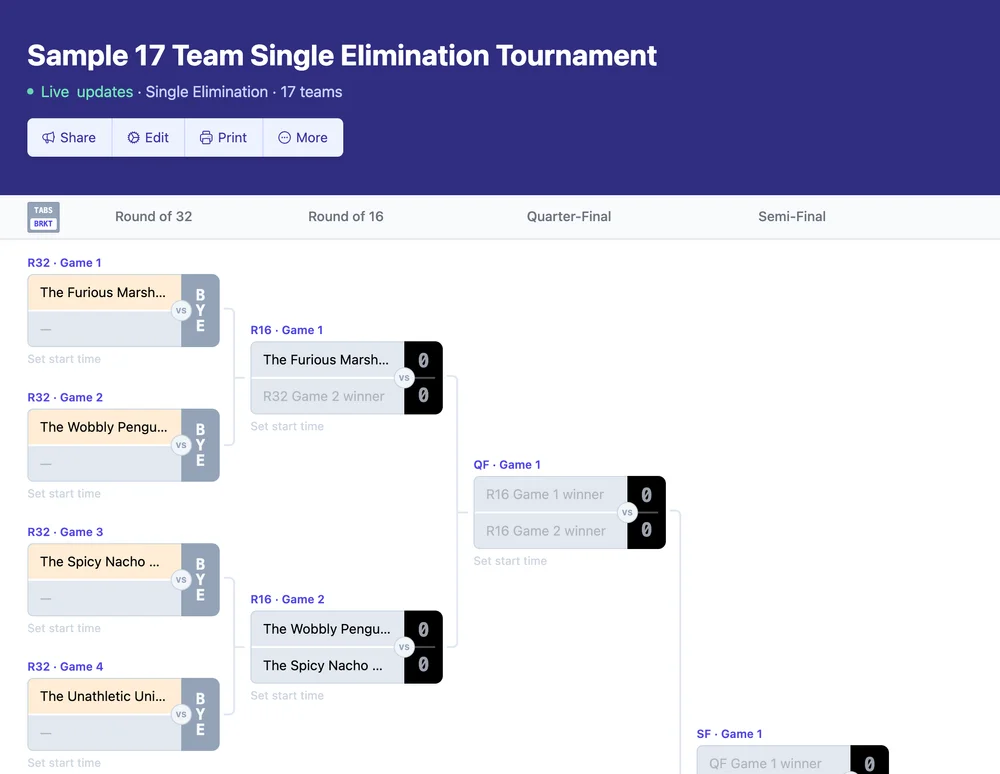Click the vs badge in R32 Game 3
The height and width of the screenshot is (774, 1000).
click(x=181, y=580)
